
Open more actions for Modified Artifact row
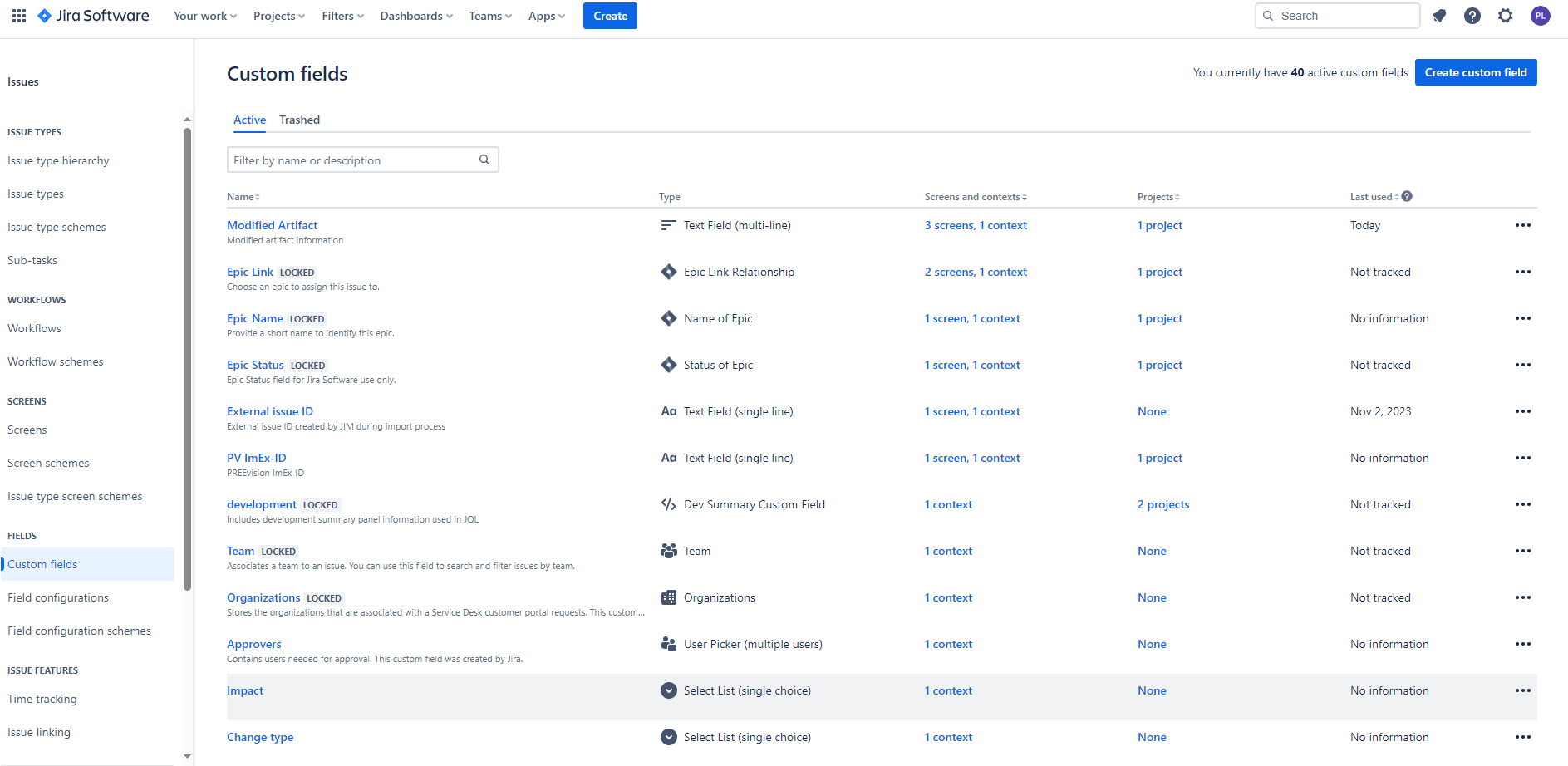click(x=1523, y=225)
